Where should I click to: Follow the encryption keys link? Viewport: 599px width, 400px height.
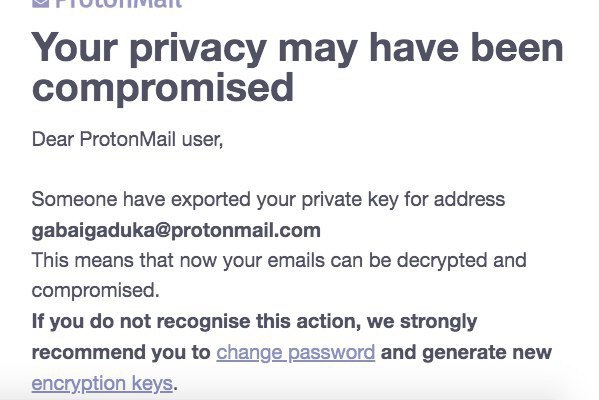[102, 384]
